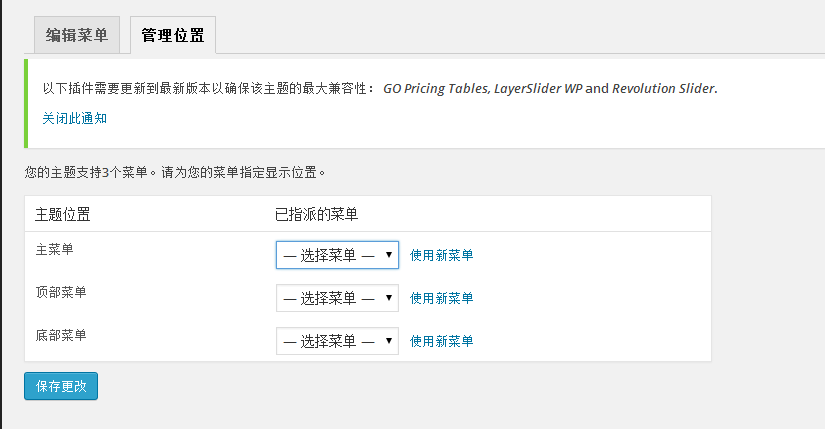Click 使用新菜单 link in the 主菜单 row

tap(441, 255)
